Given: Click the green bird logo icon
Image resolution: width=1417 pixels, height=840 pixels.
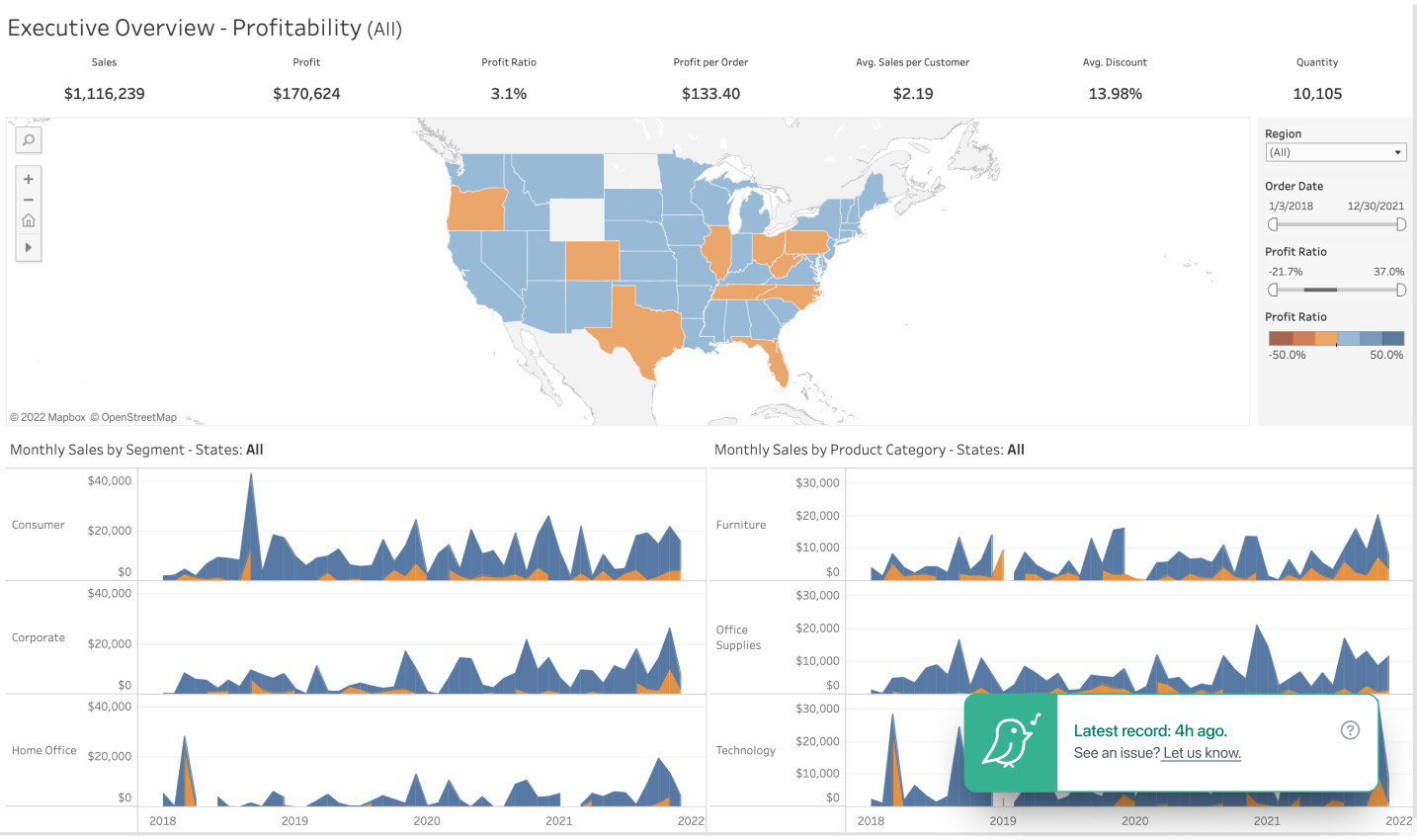Looking at the screenshot, I should pyautogui.click(x=1010, y=742).
